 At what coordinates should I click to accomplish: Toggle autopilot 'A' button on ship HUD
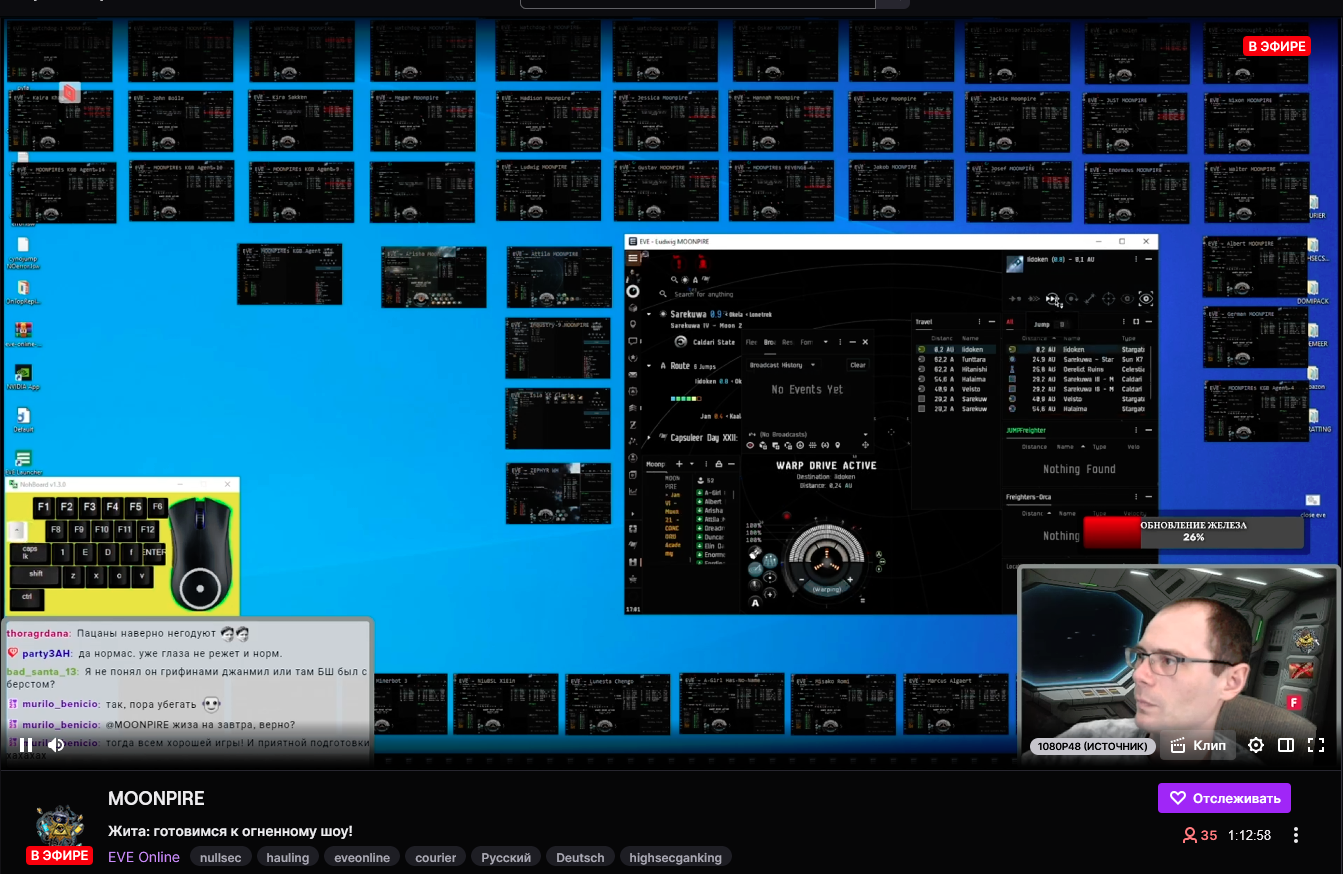755,603
